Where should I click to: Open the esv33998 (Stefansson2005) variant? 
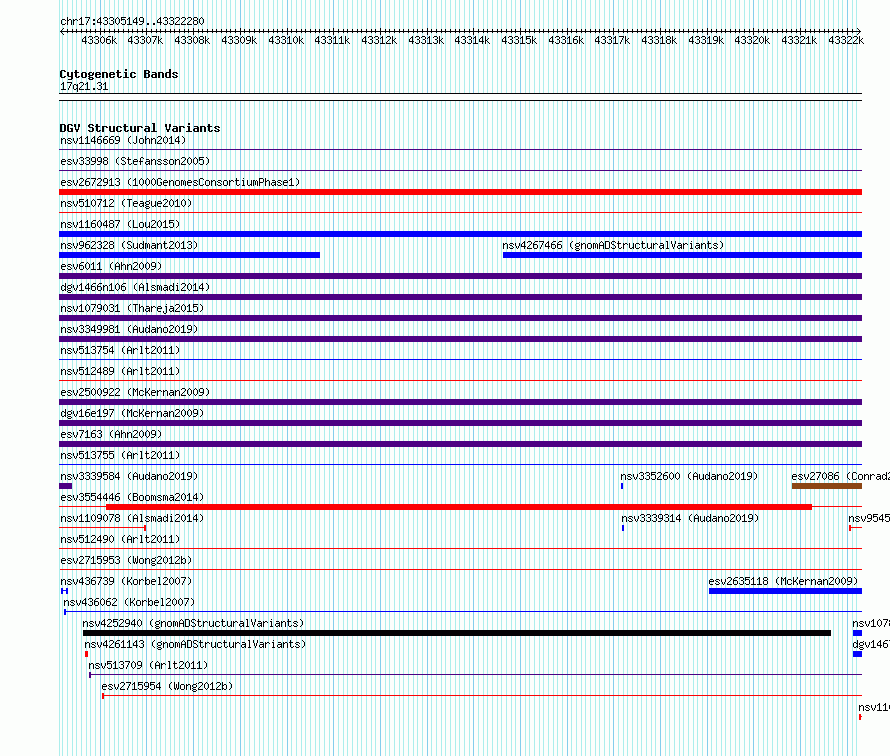click(135, 161)
